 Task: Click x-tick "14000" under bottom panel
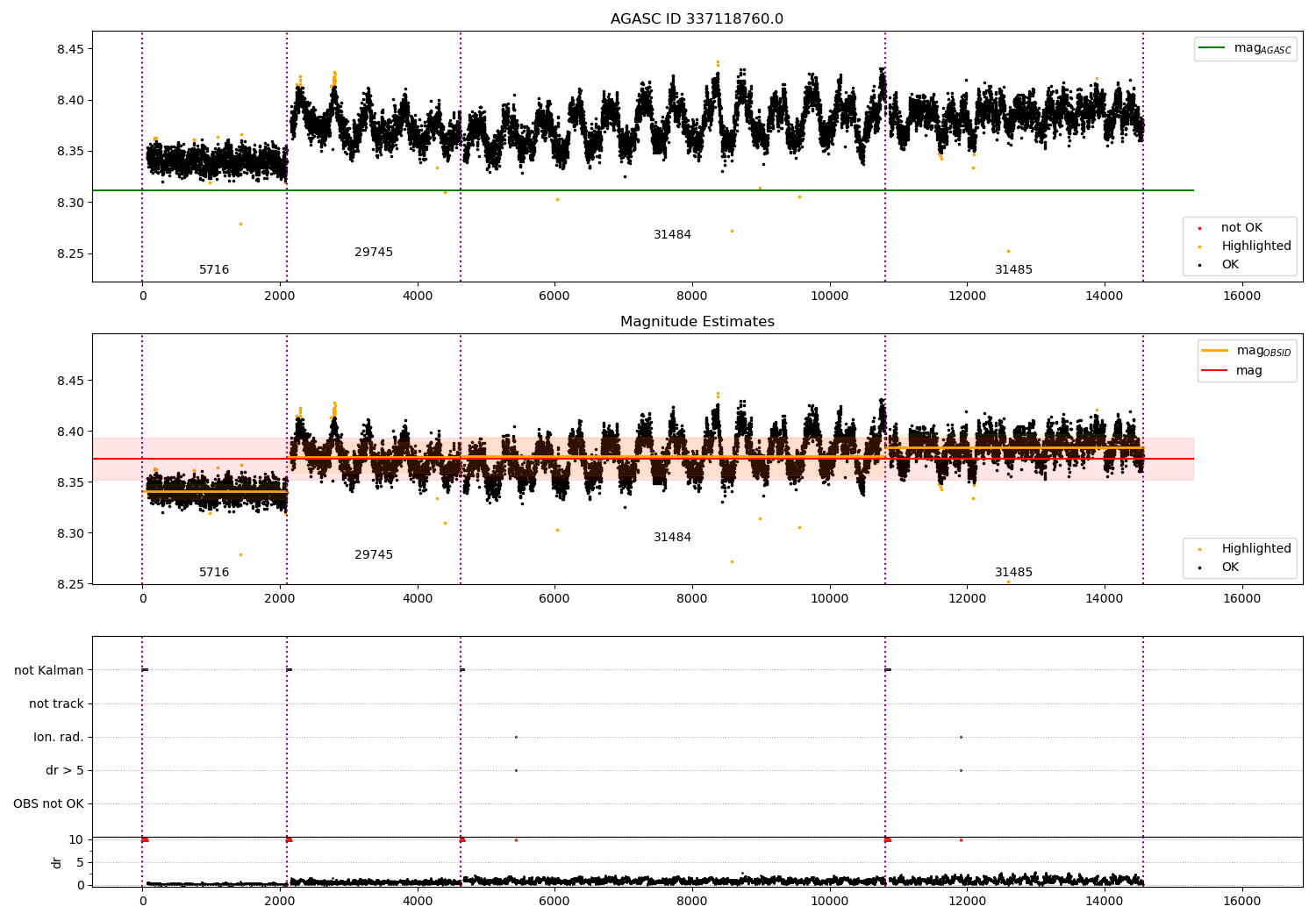1105,901
